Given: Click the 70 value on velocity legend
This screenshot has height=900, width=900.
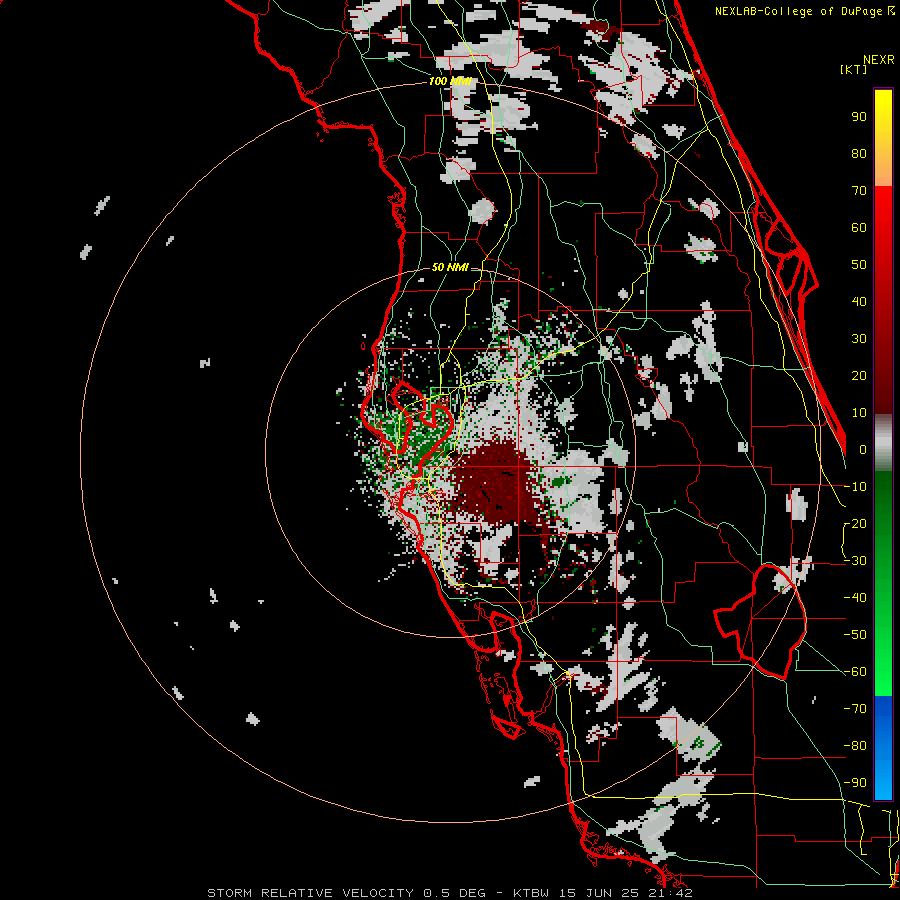Looking at the screenshot, I should tap(859, 191).
